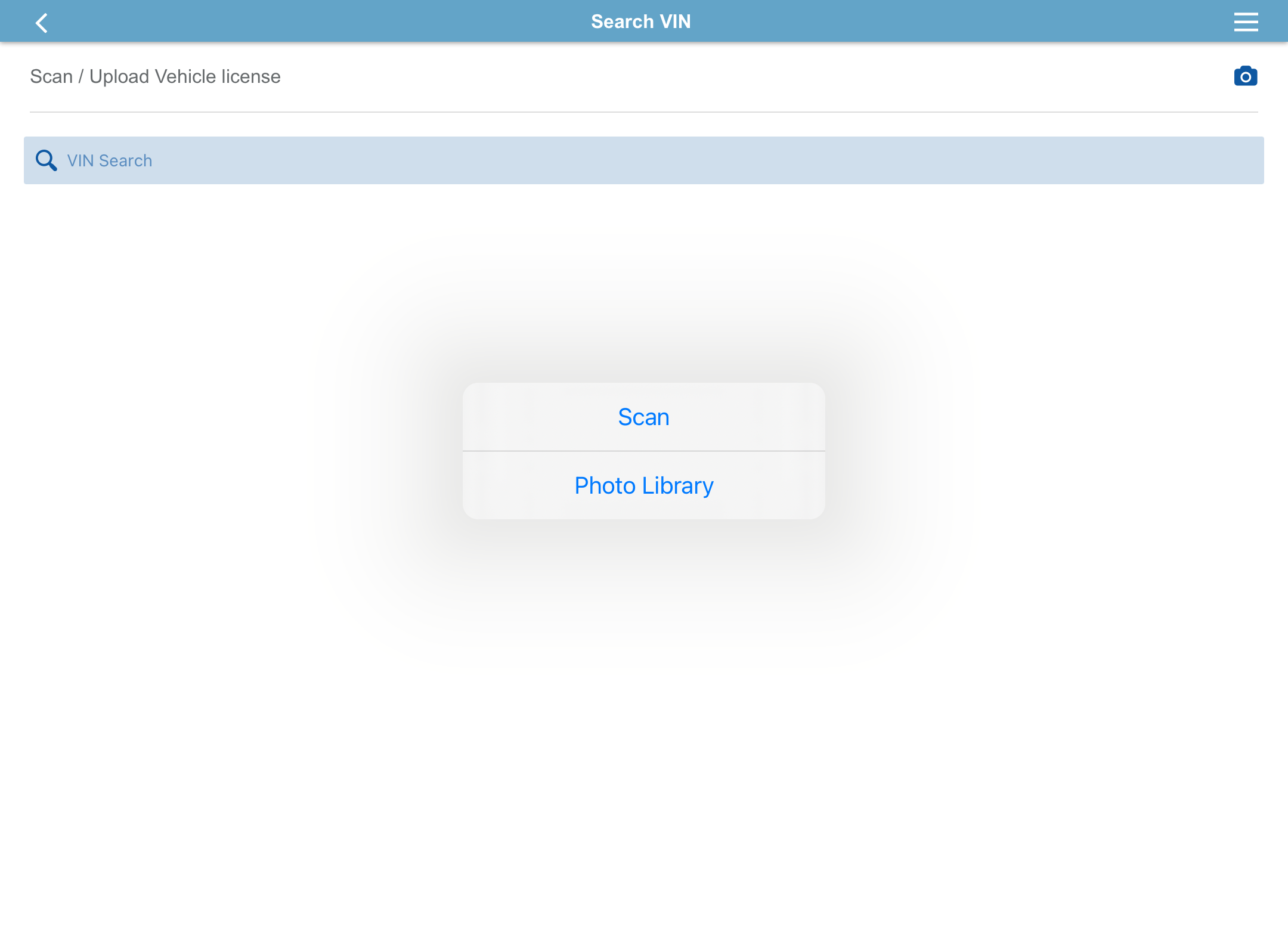Click the Scan / Upload Vehicle license label

point(155,76)
